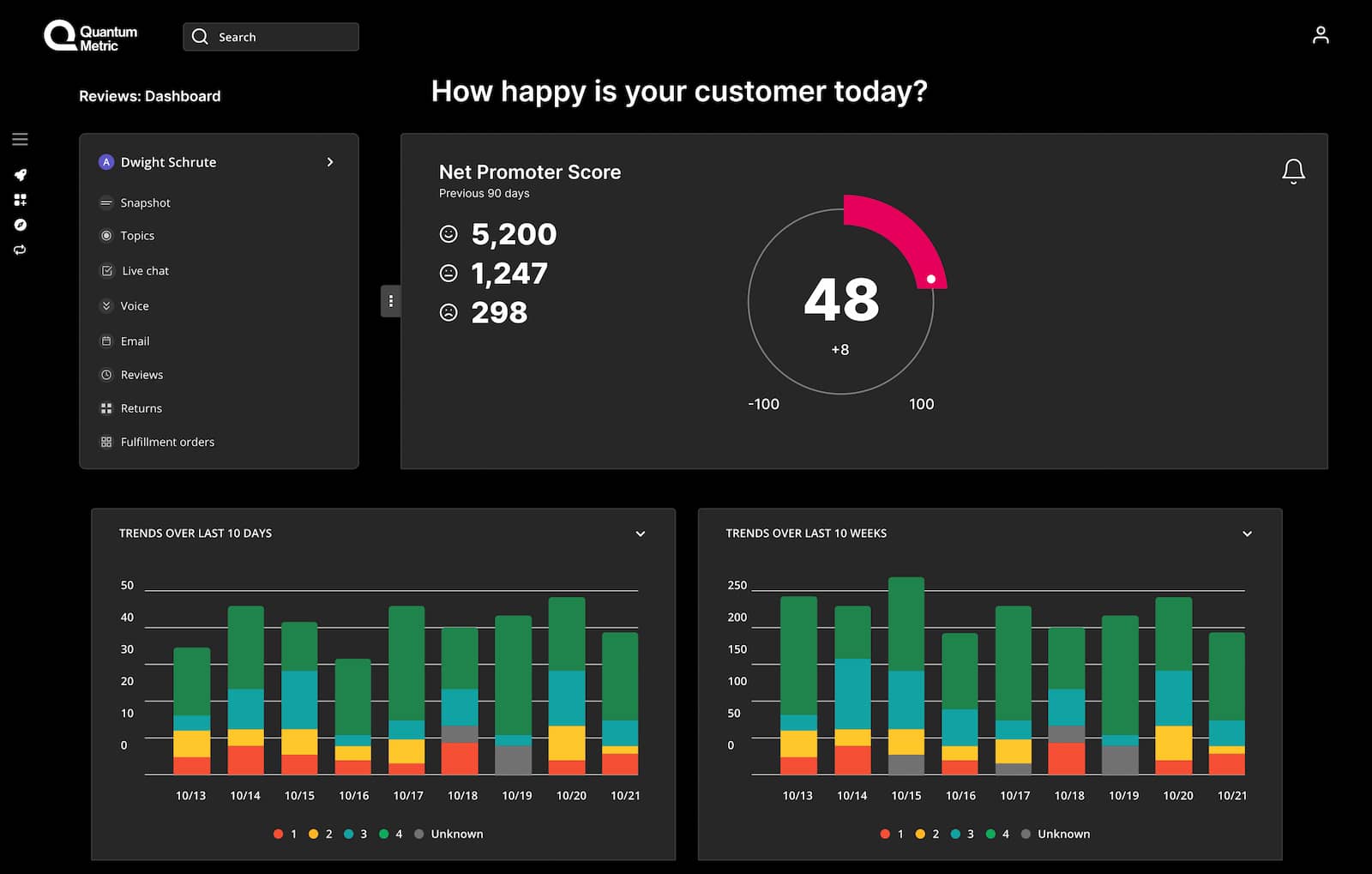Toggle series 4 in 10 weeks legend

click(x=997, y=834)
